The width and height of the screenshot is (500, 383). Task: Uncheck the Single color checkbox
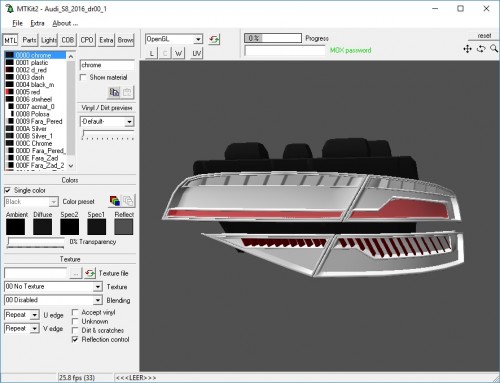coord(7,190)
